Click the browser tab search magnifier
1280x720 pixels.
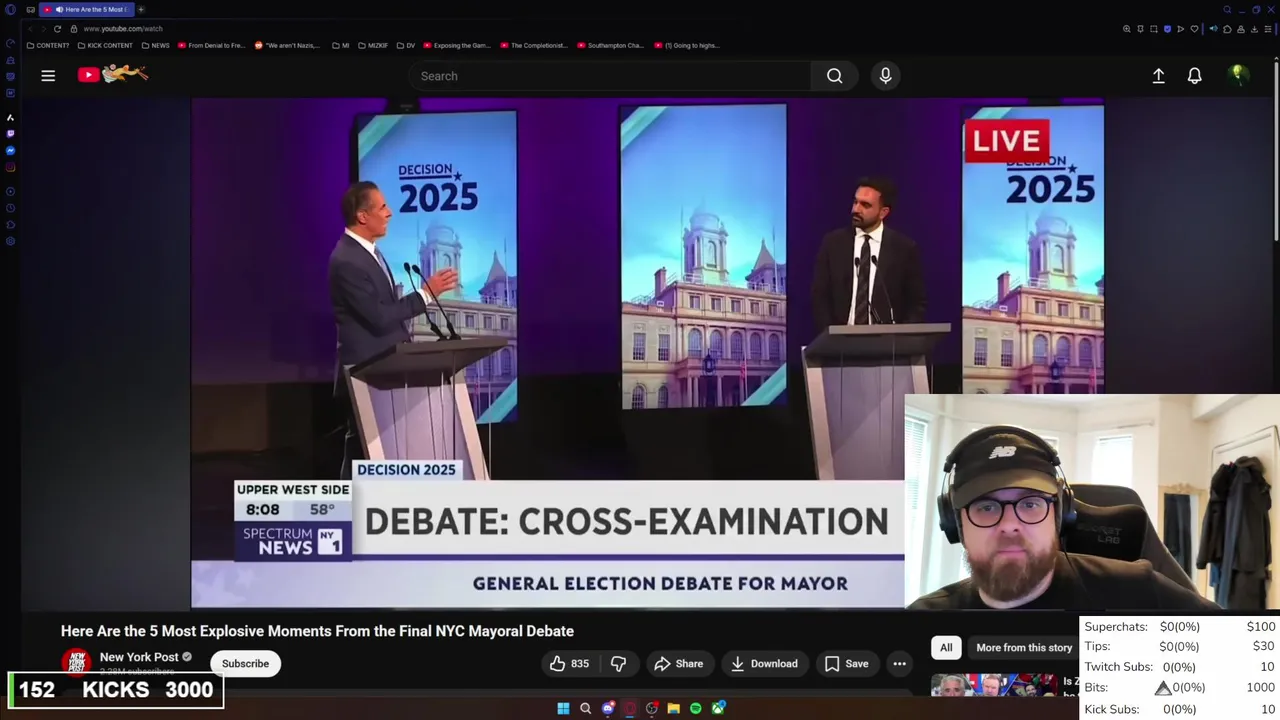(x=1227, y=10)
